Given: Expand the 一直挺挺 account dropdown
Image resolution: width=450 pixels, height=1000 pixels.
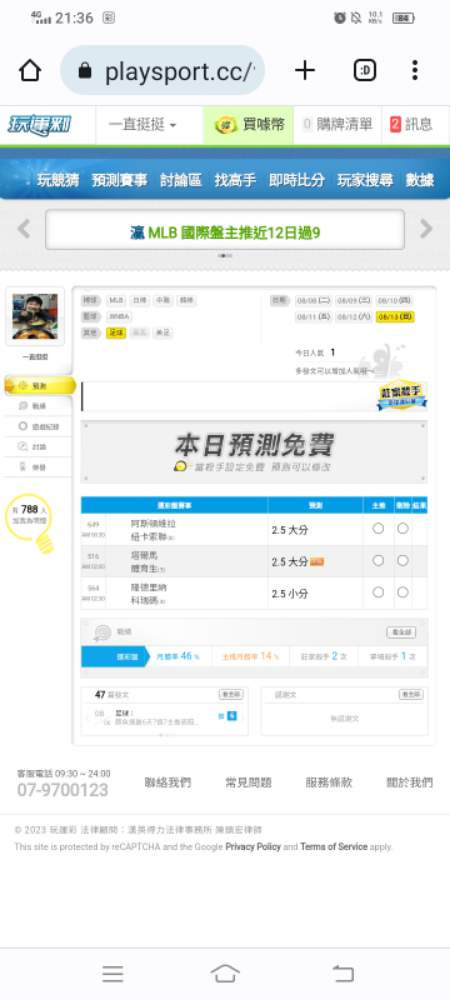Looking at the screenshot, I should click(x=143, y=125).
